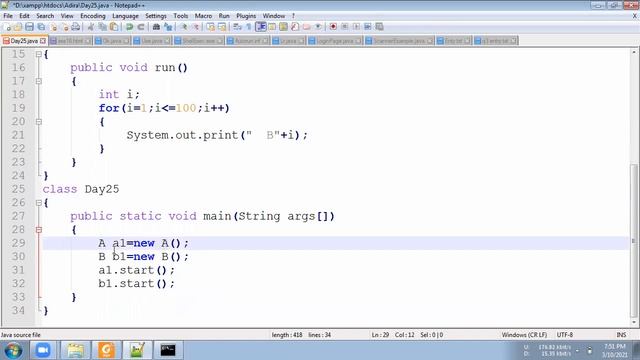Toggle Synchronize Horizontal Scrolling button

click(x=222, y=27)
